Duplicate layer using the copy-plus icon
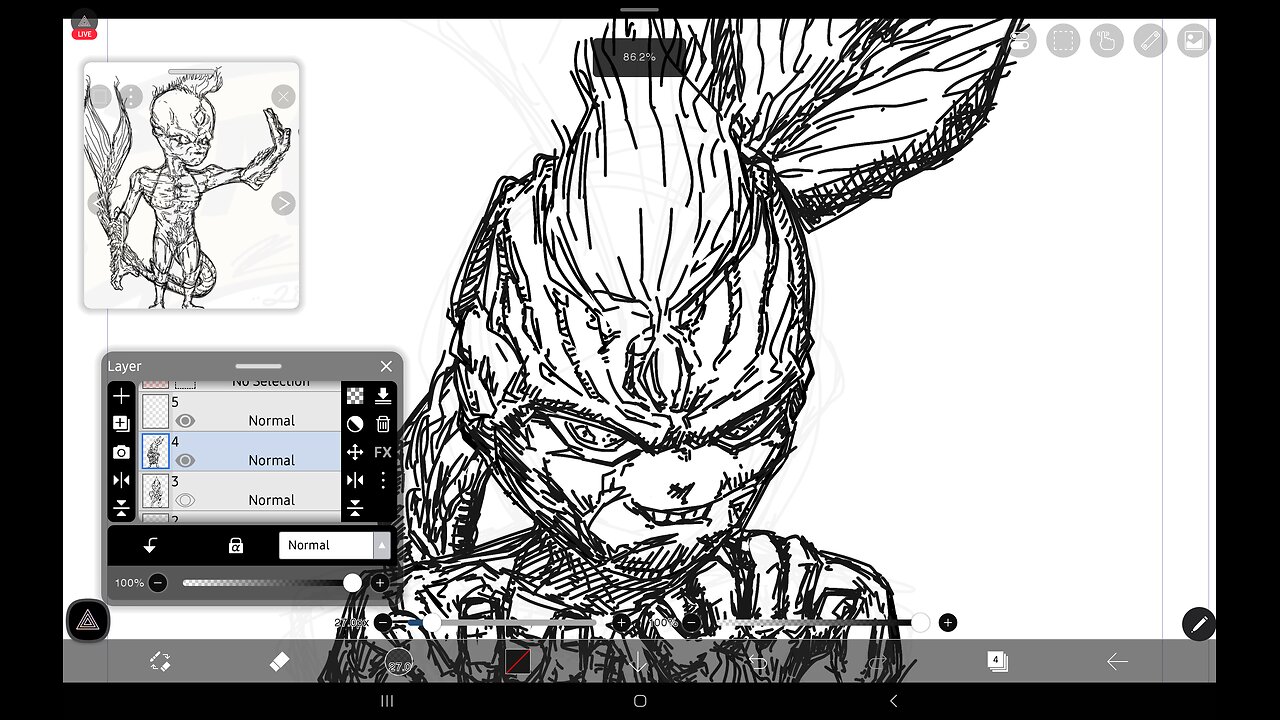 121,424
